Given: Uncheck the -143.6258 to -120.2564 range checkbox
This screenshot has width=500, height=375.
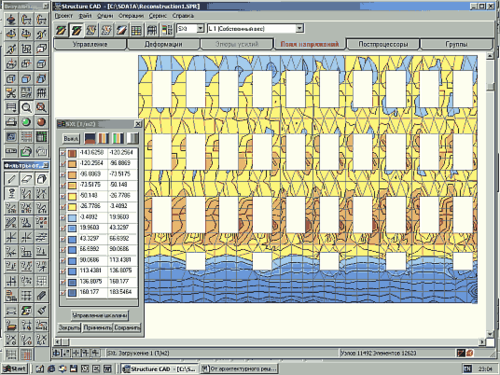Looking at the screenshot, I should coord(63,153).
